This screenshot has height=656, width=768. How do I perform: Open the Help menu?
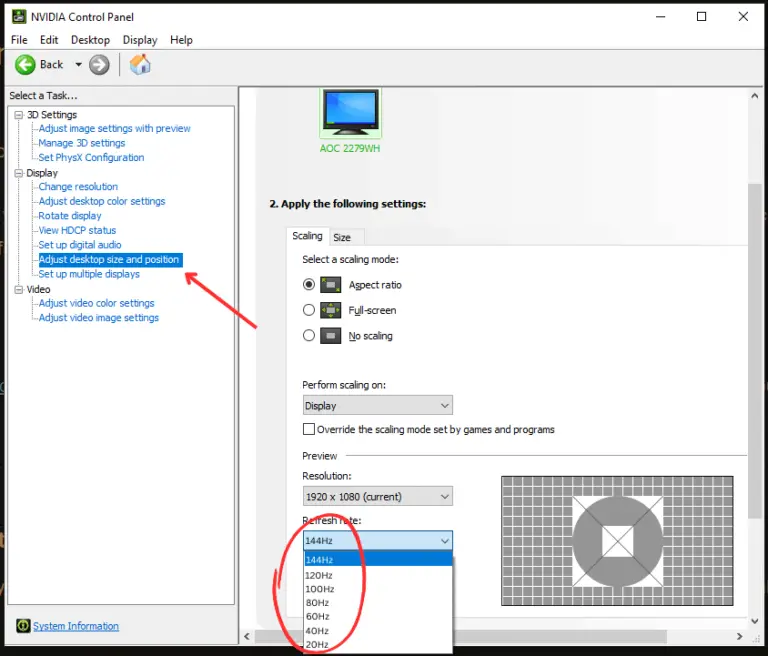181,40
